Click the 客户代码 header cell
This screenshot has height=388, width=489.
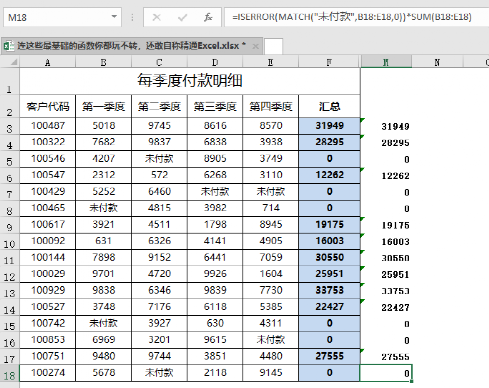coord(48,106)
